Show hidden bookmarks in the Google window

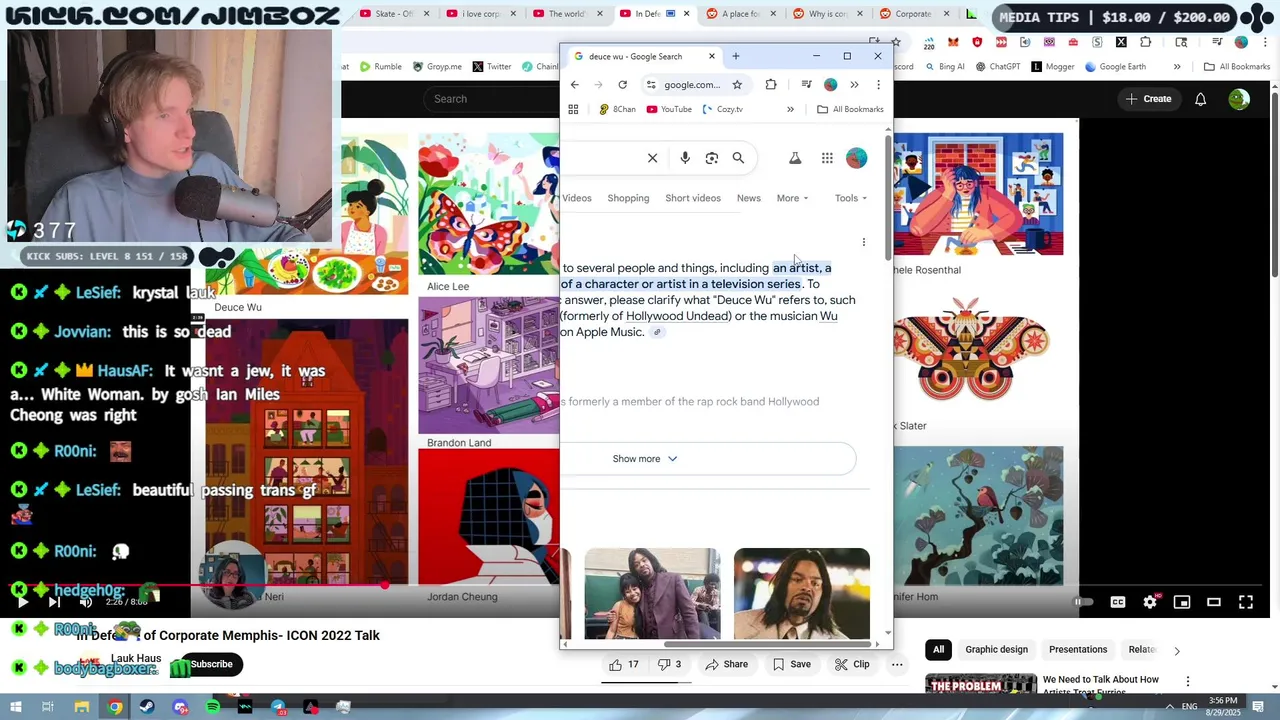[x=790, y=109]
